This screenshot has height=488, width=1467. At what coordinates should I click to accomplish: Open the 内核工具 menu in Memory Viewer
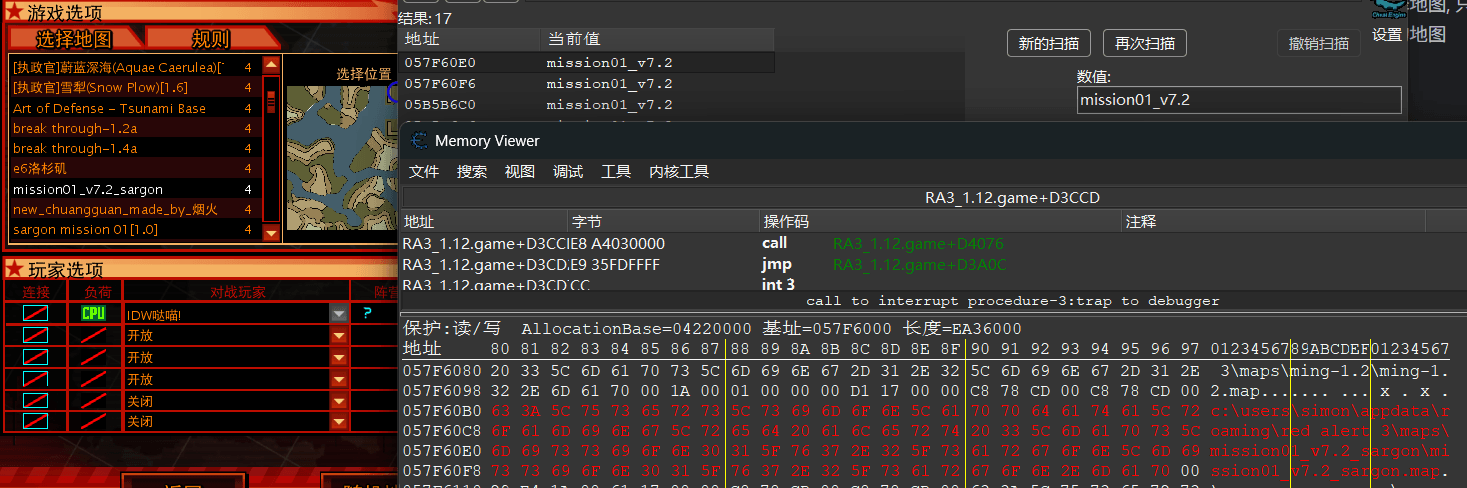[679, 172]
